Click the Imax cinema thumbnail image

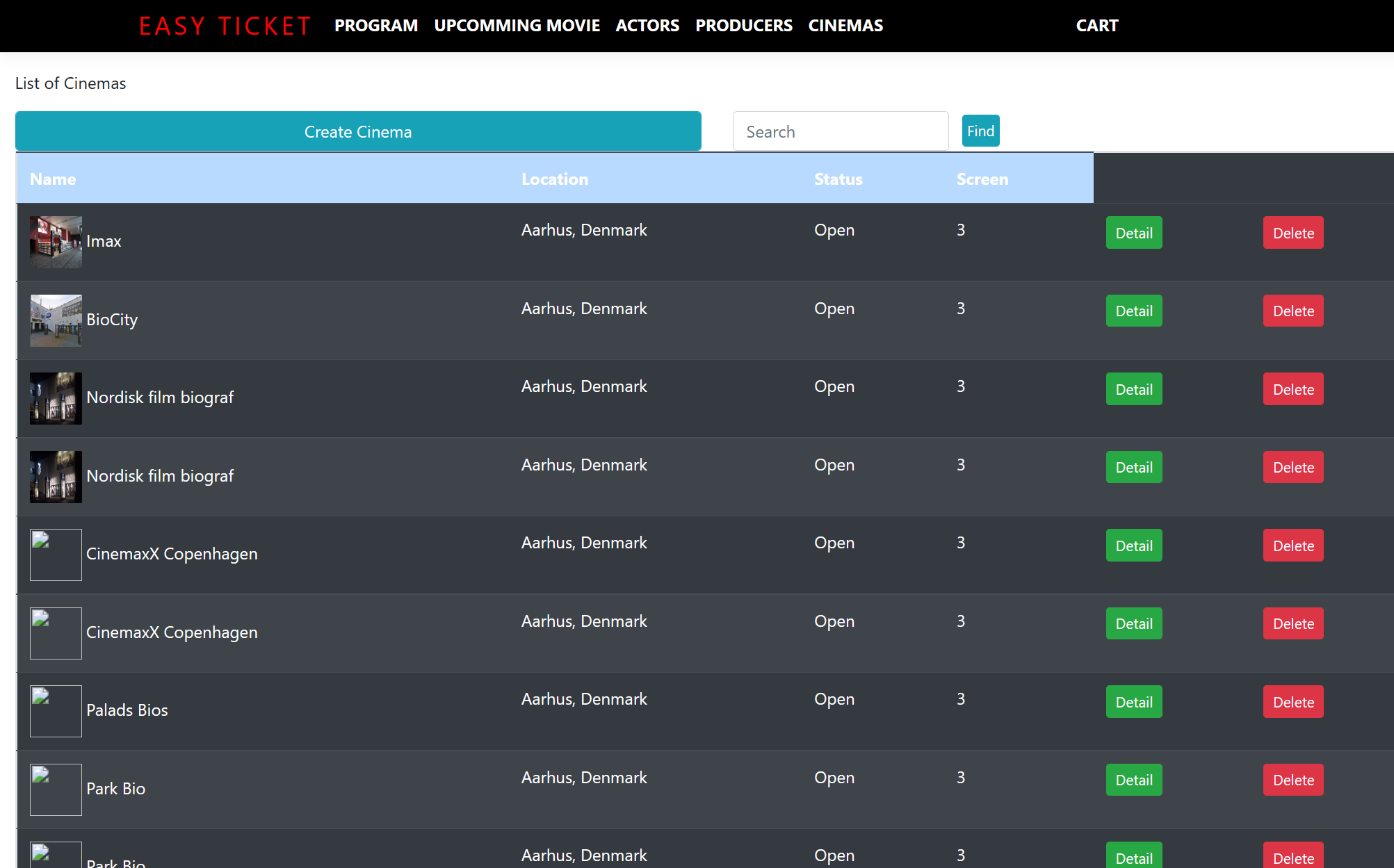pos(56,242)
